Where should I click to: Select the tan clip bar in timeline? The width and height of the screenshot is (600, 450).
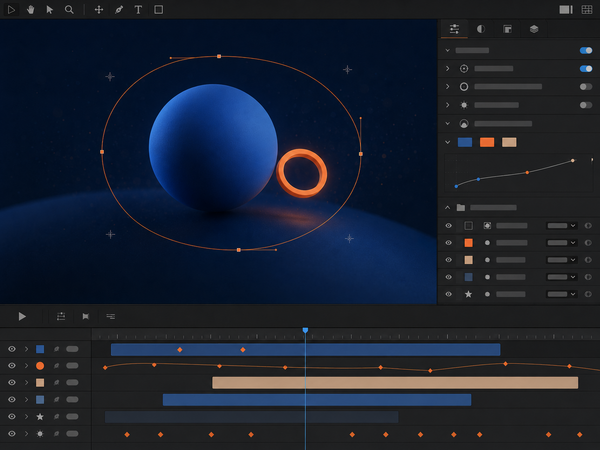coord(395,383)
